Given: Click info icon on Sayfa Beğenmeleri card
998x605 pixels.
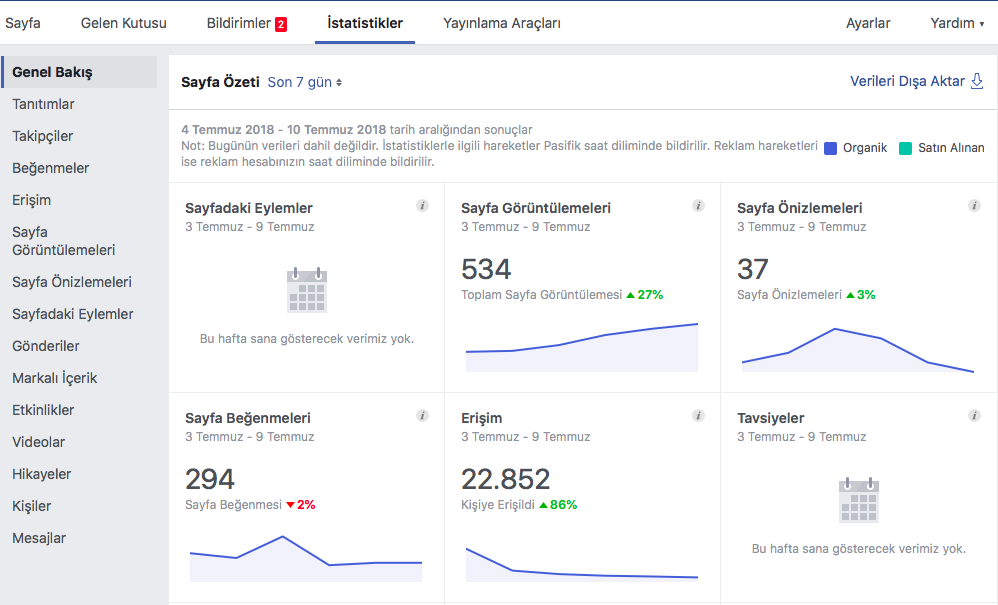Looking at the screenshot, I should point(423,415).
